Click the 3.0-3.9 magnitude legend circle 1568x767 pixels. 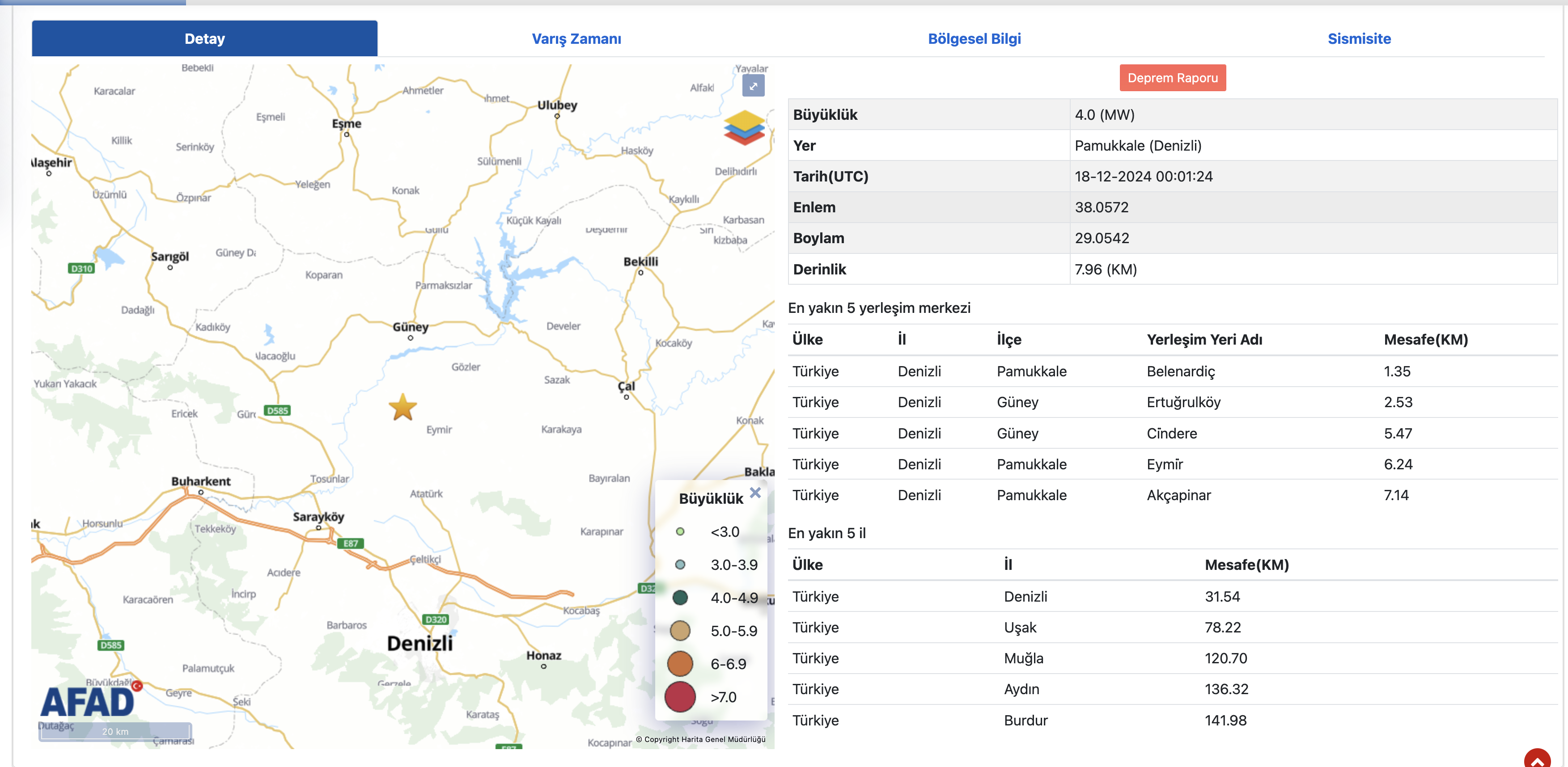[x=680, y=565]
